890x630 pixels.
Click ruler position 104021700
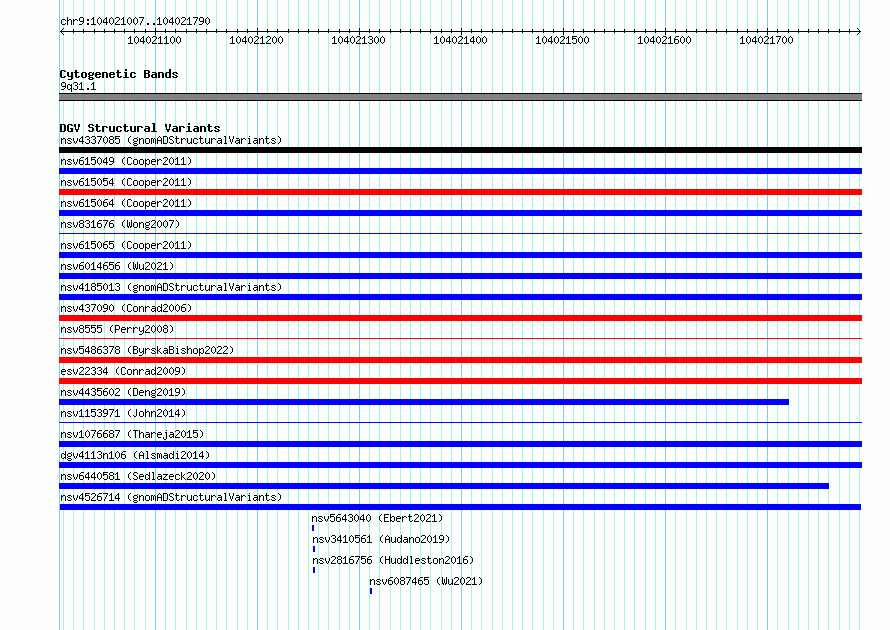click(766, 40)
